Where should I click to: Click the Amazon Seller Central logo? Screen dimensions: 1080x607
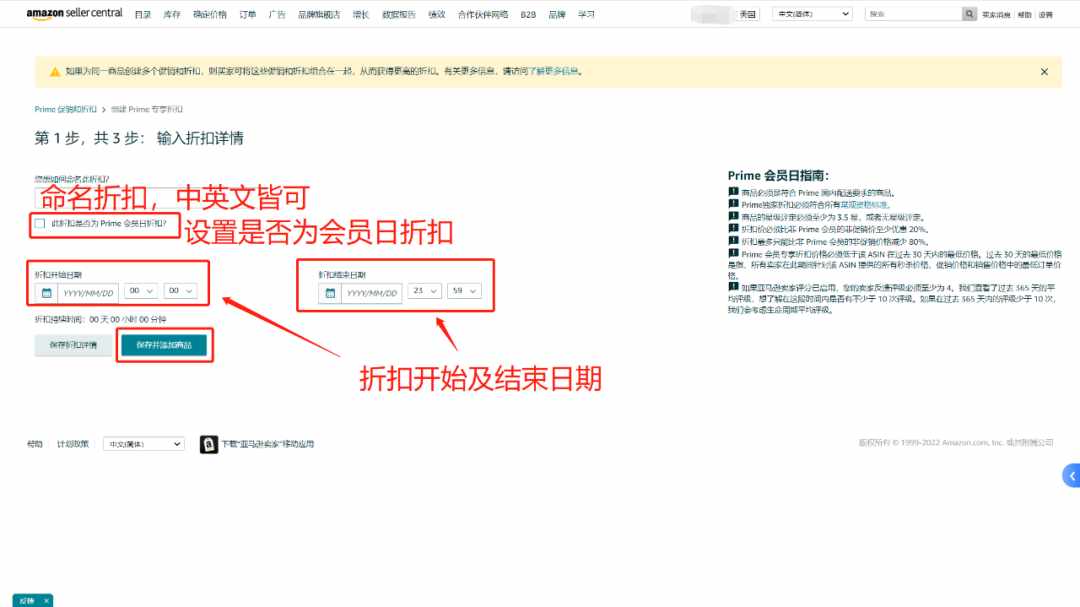tap(74, 14)
